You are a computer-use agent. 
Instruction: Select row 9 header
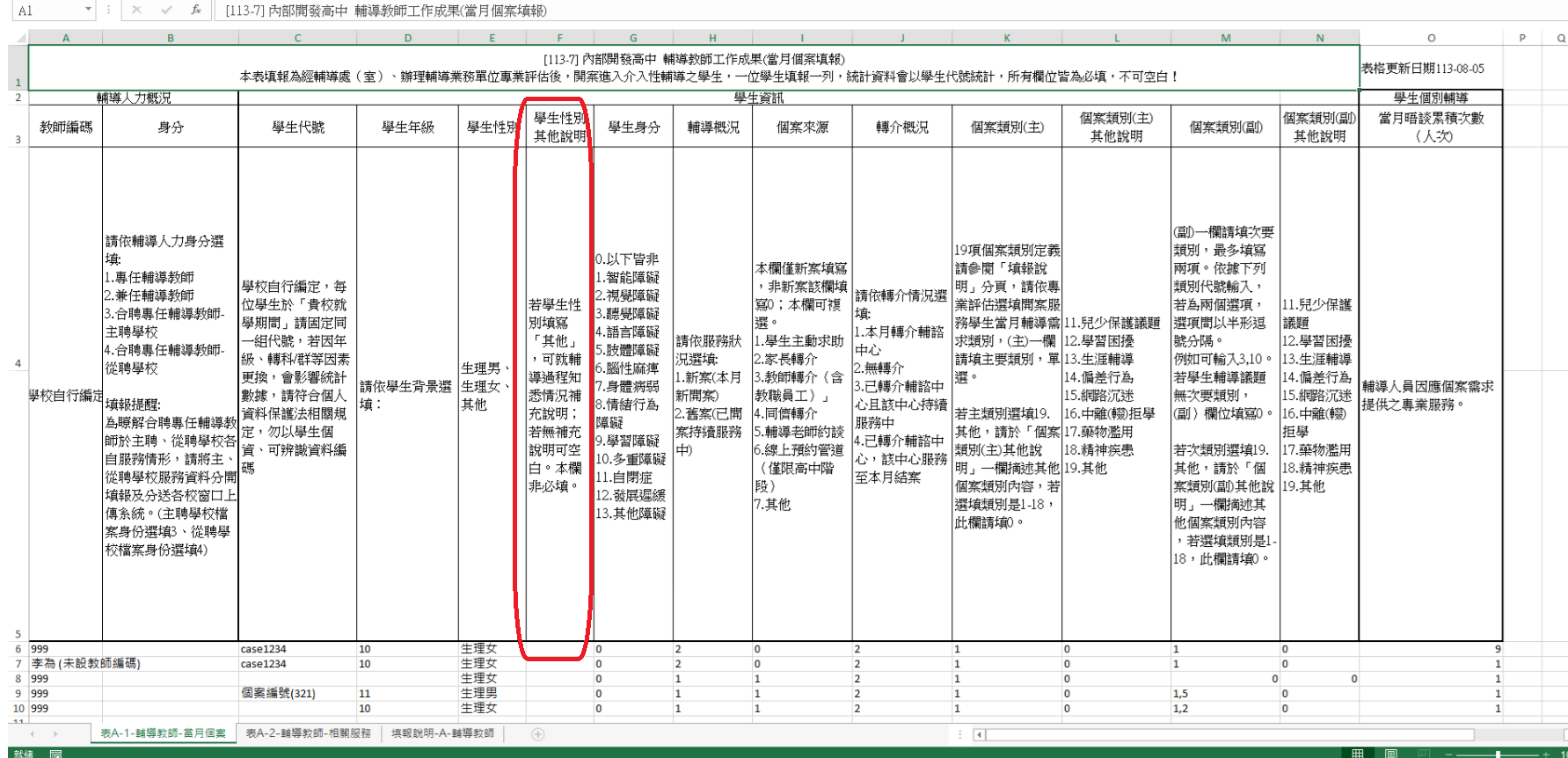[x=18, y=693]
